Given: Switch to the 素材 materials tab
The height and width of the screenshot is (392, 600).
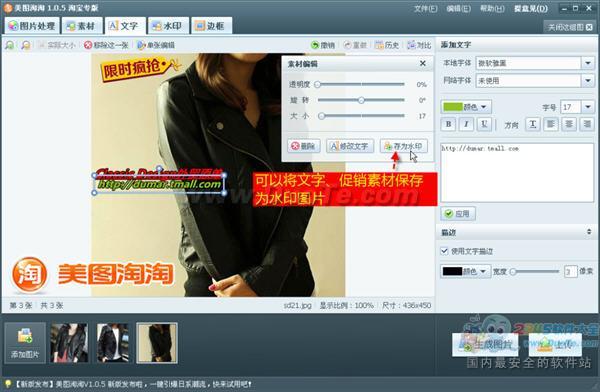Looking at the screenshot, I should click(82, 26).
